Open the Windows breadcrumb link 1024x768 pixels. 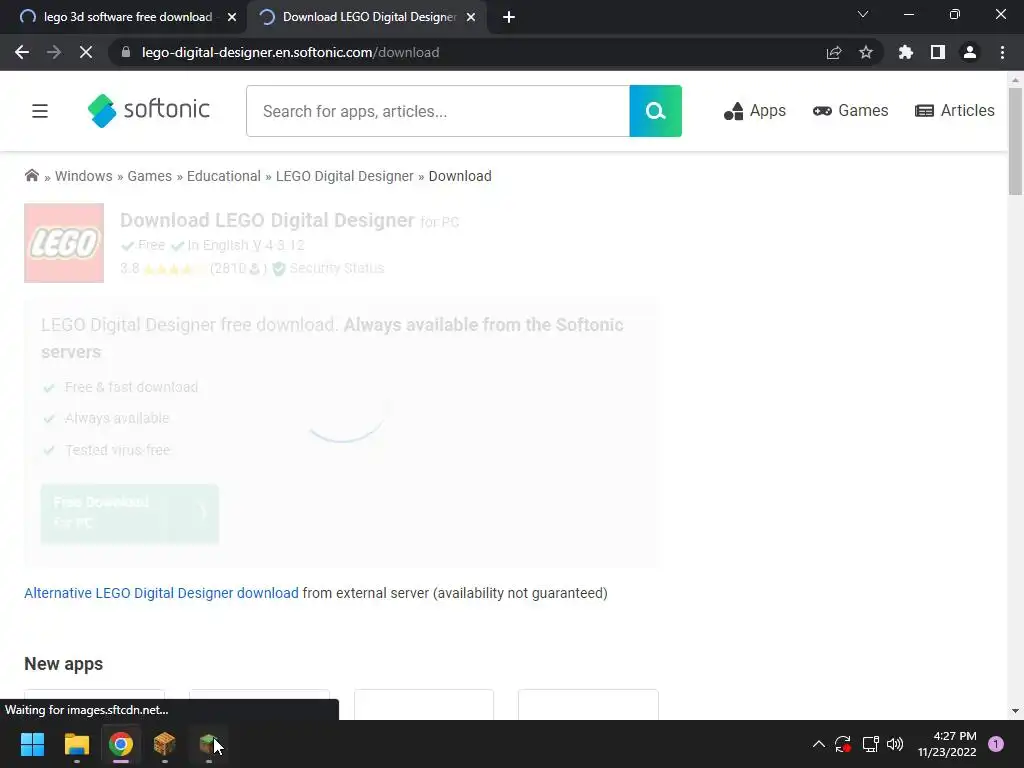coord(84,176)
